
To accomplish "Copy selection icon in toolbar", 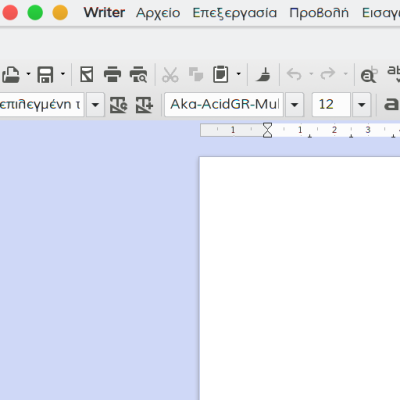I will (196, 74).
